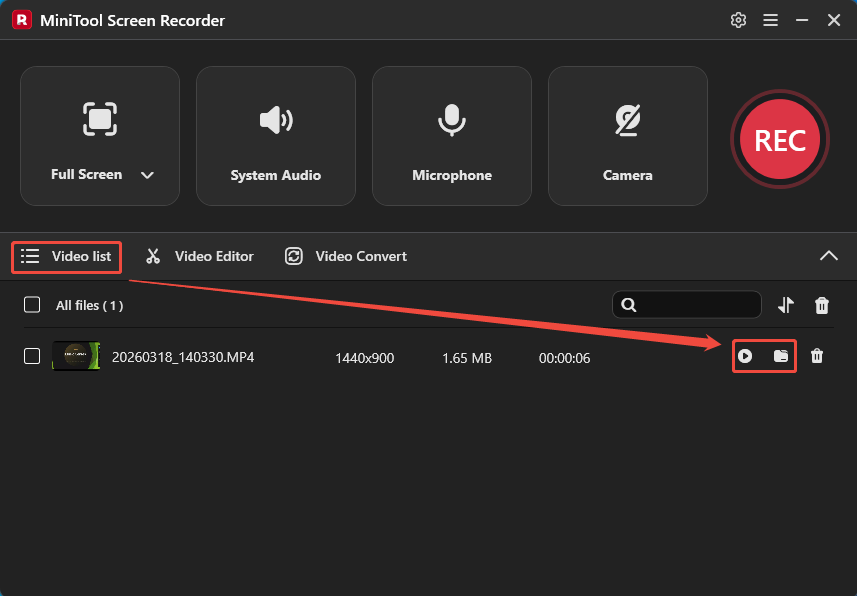Collapse the video list panel with the chevron
The image size is (857, 596).
click(x=829, y=256)
